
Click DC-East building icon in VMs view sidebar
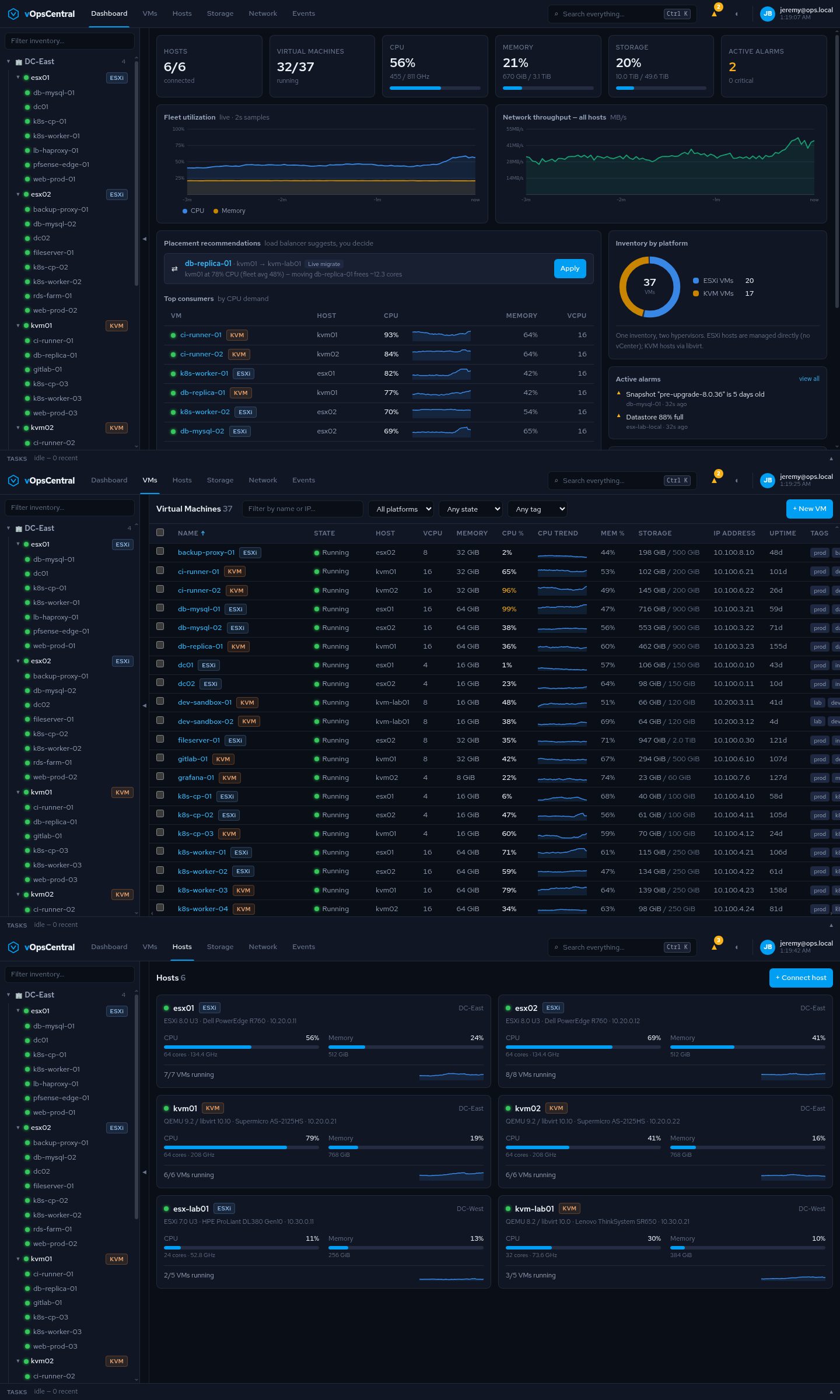19,528
